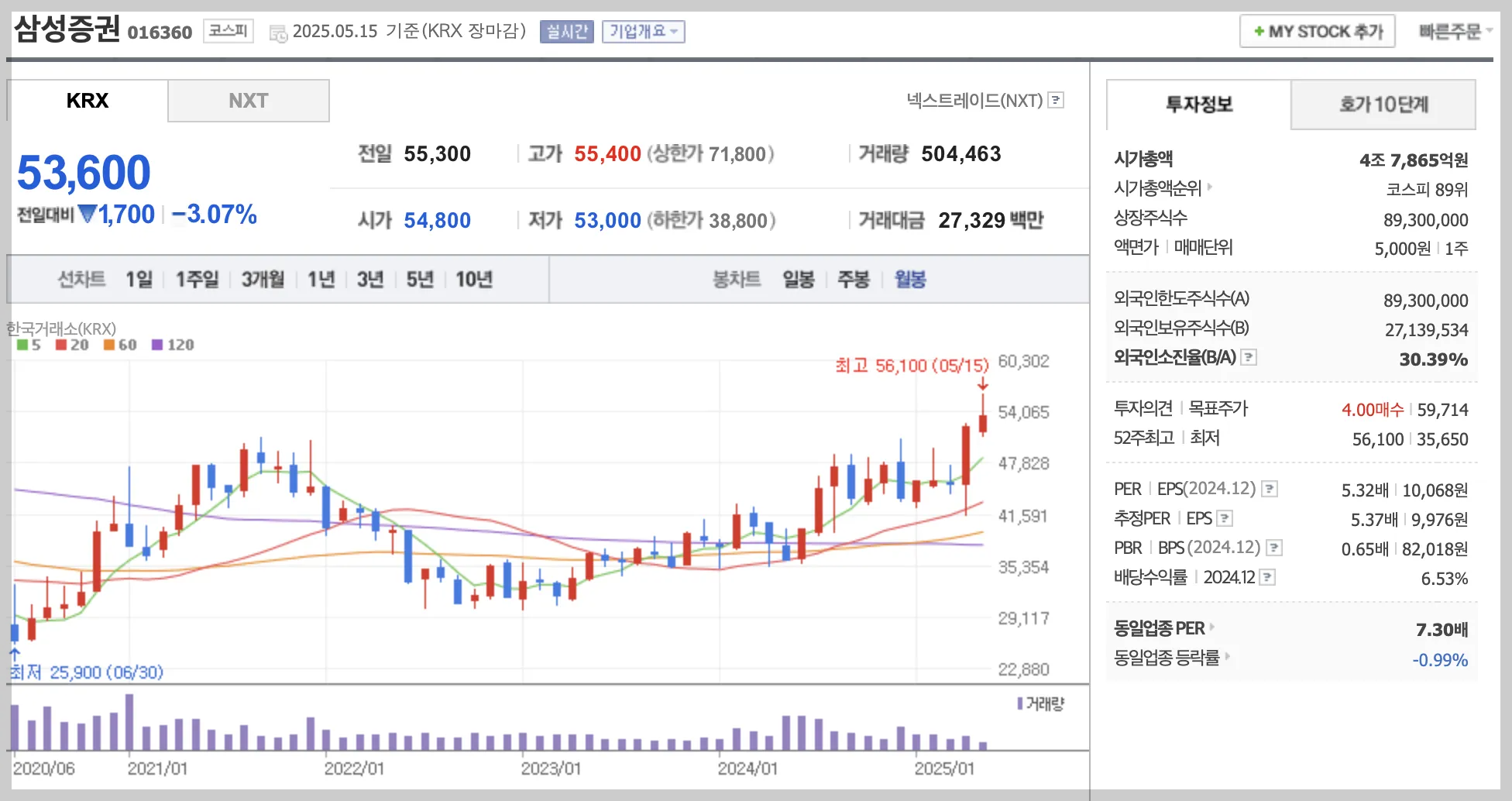1512x801 pixels.
Task: Expand the 동일업종 등락률 arrow link
Action: (1228, 656)
